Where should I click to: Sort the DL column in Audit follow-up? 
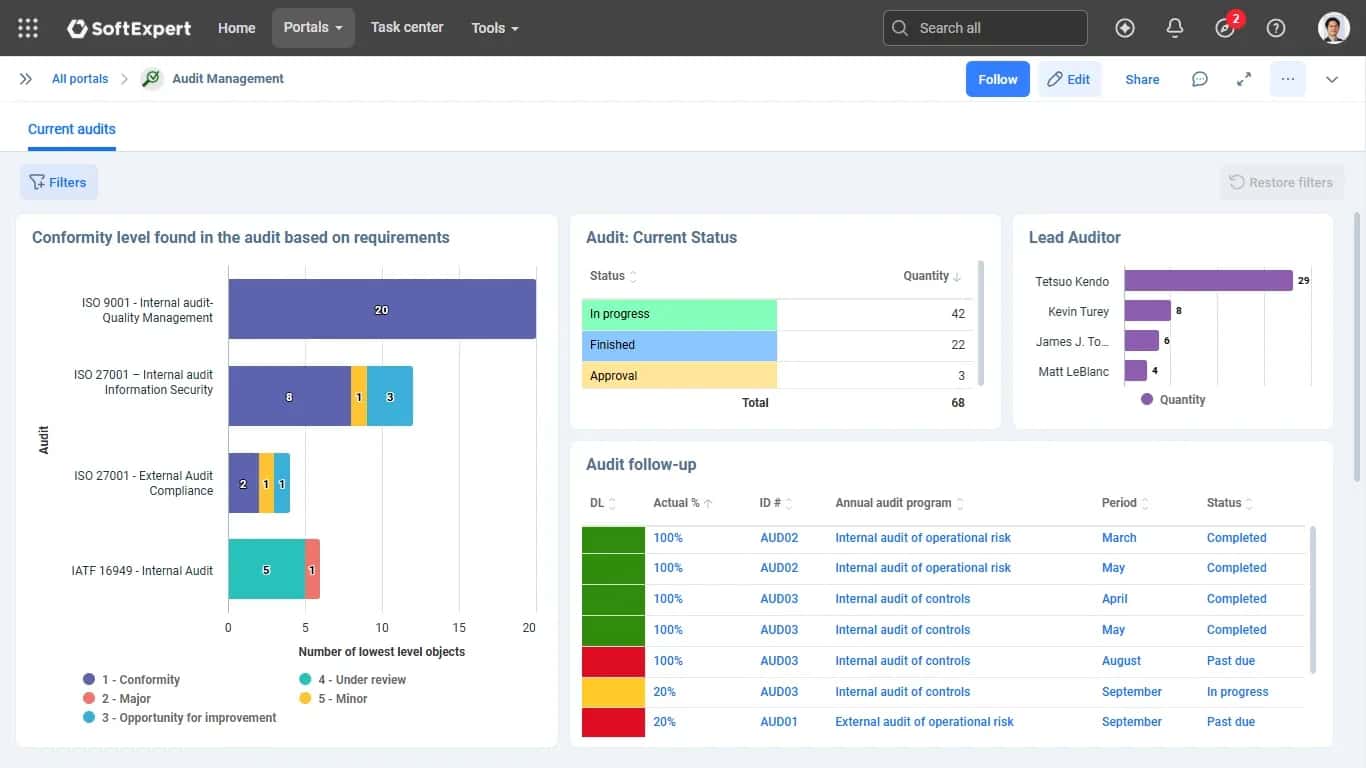(612, 503)
